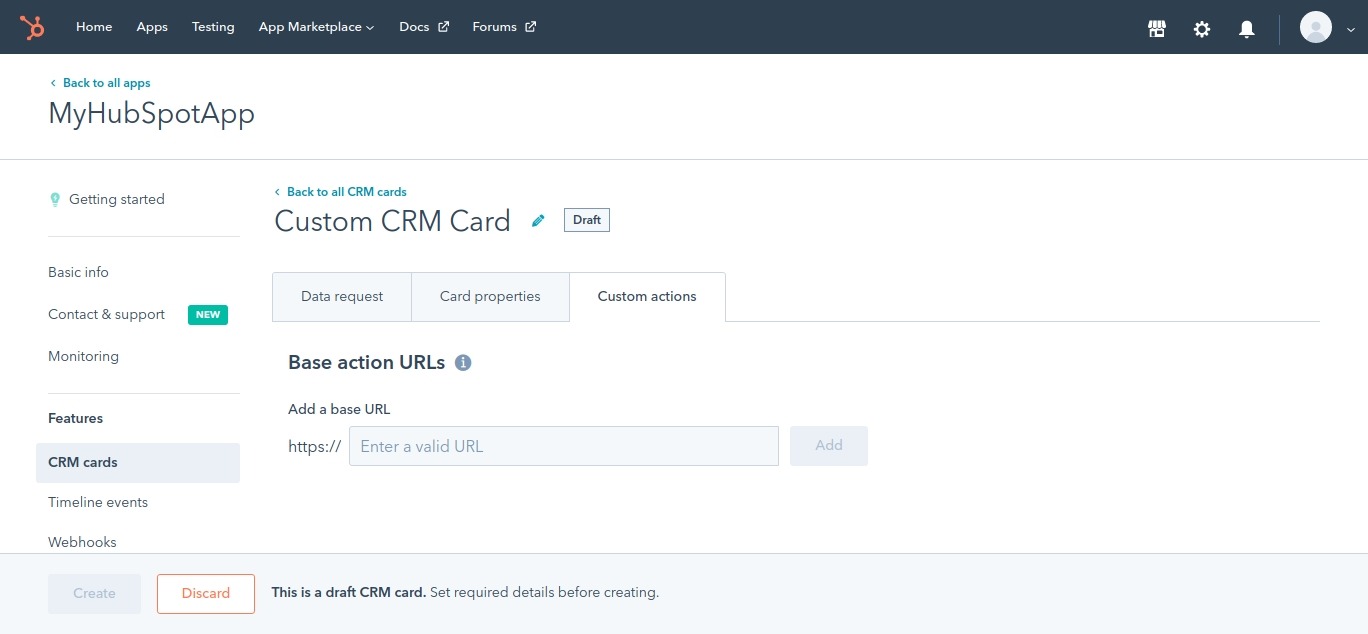
Task: Open settings via the gear icon
Action: (1202, 29)
